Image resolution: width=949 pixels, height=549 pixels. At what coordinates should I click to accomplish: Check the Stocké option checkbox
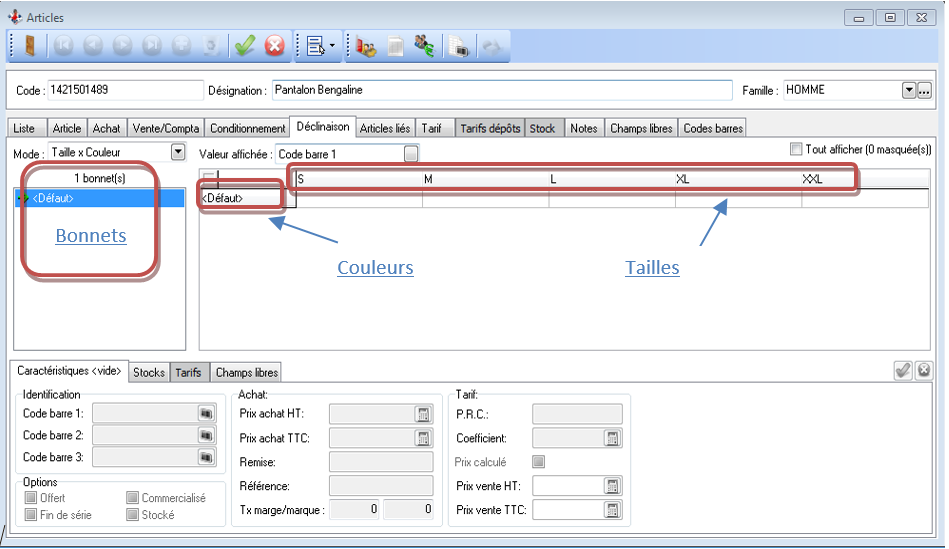click(x=133, y=515)
